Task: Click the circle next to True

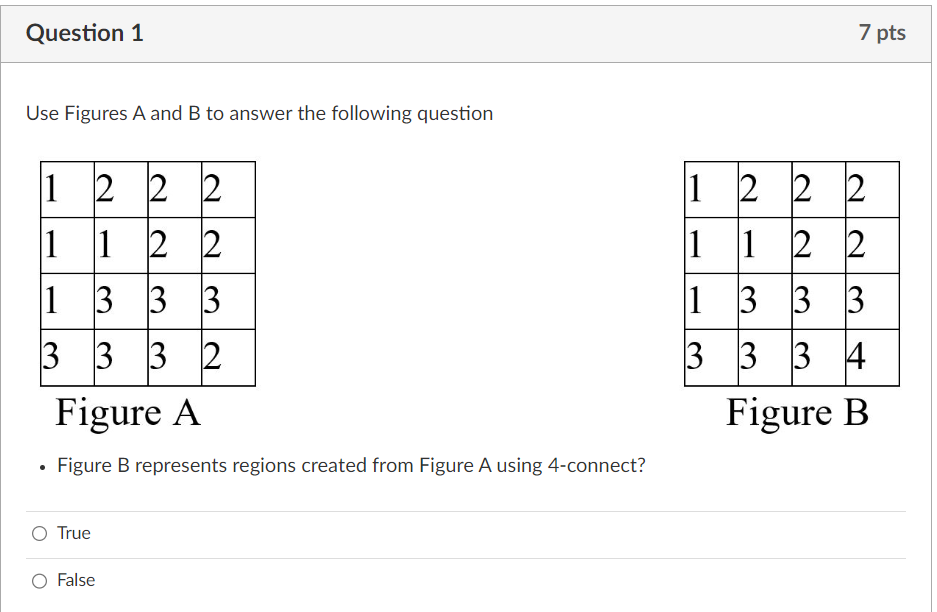Action: (39, 533)
